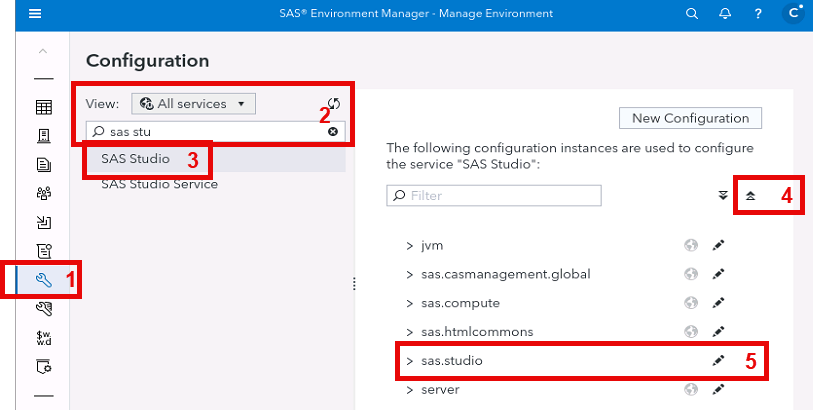The width and height of the screenshot is (813, 410).
Task: Expand the jvm configuration instance
Action: 410,245
